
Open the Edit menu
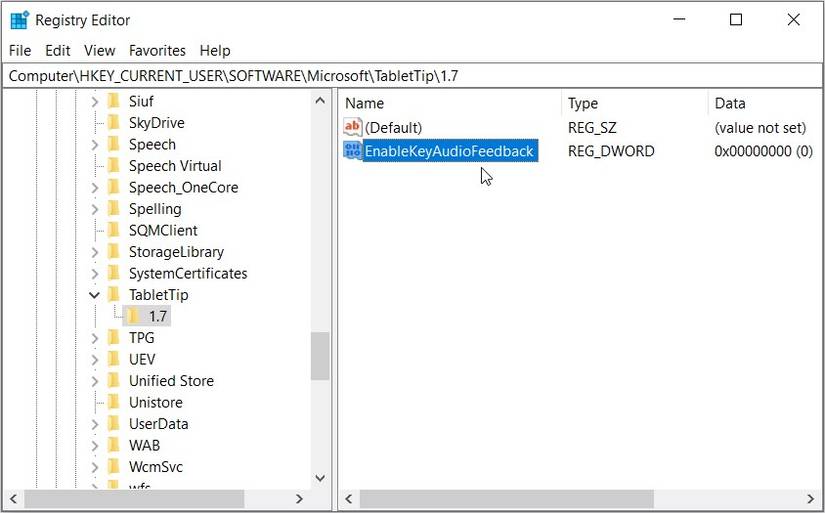coord(58,50)
